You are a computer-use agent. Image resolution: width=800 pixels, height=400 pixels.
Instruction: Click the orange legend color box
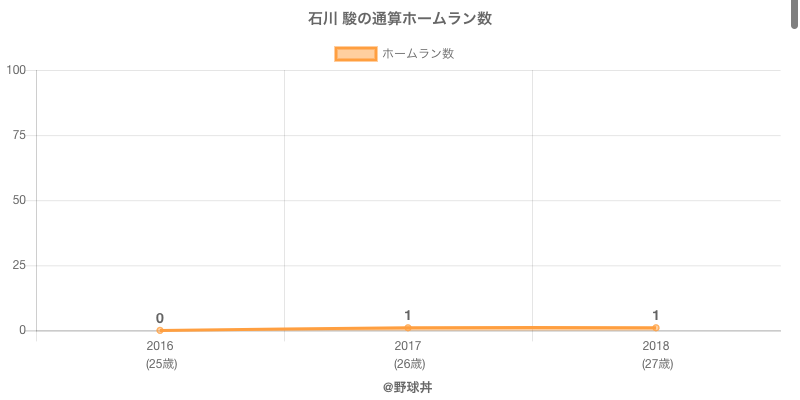point(355,54)
